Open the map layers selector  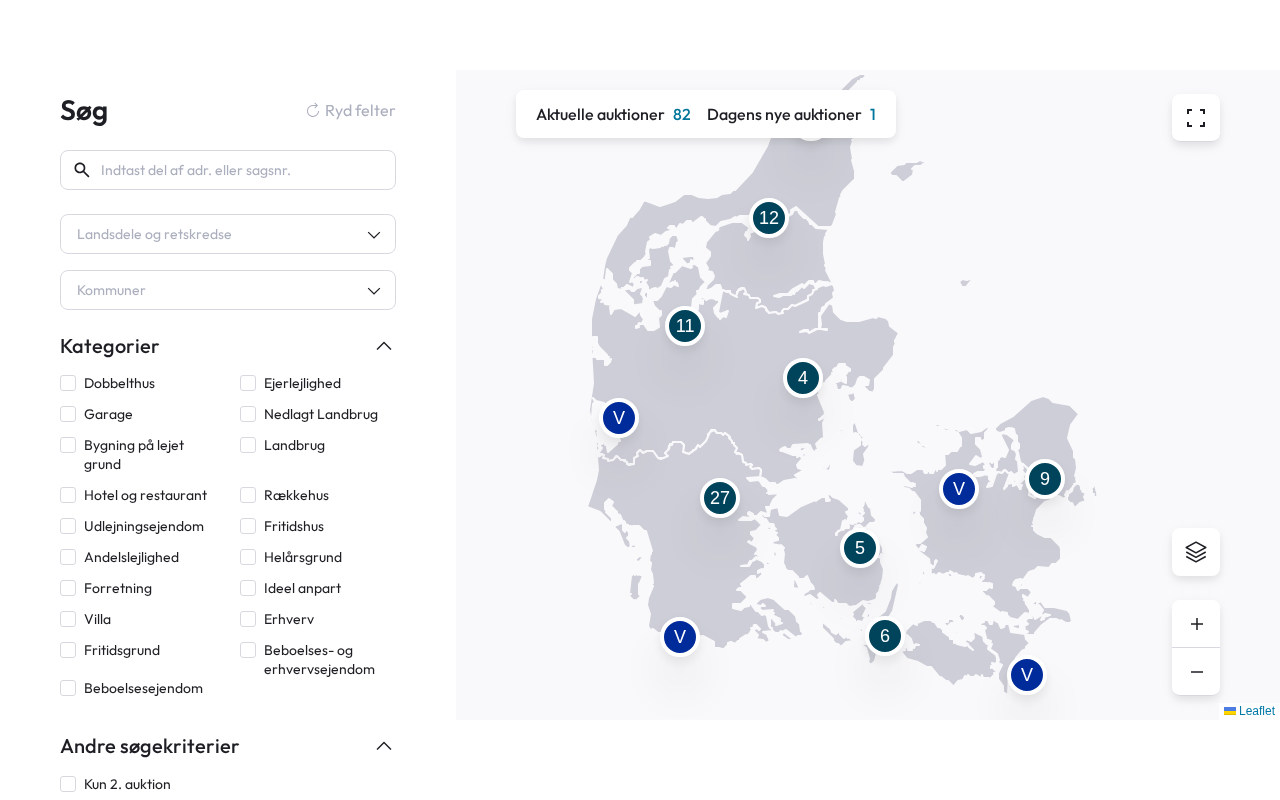click(1195, 552)
